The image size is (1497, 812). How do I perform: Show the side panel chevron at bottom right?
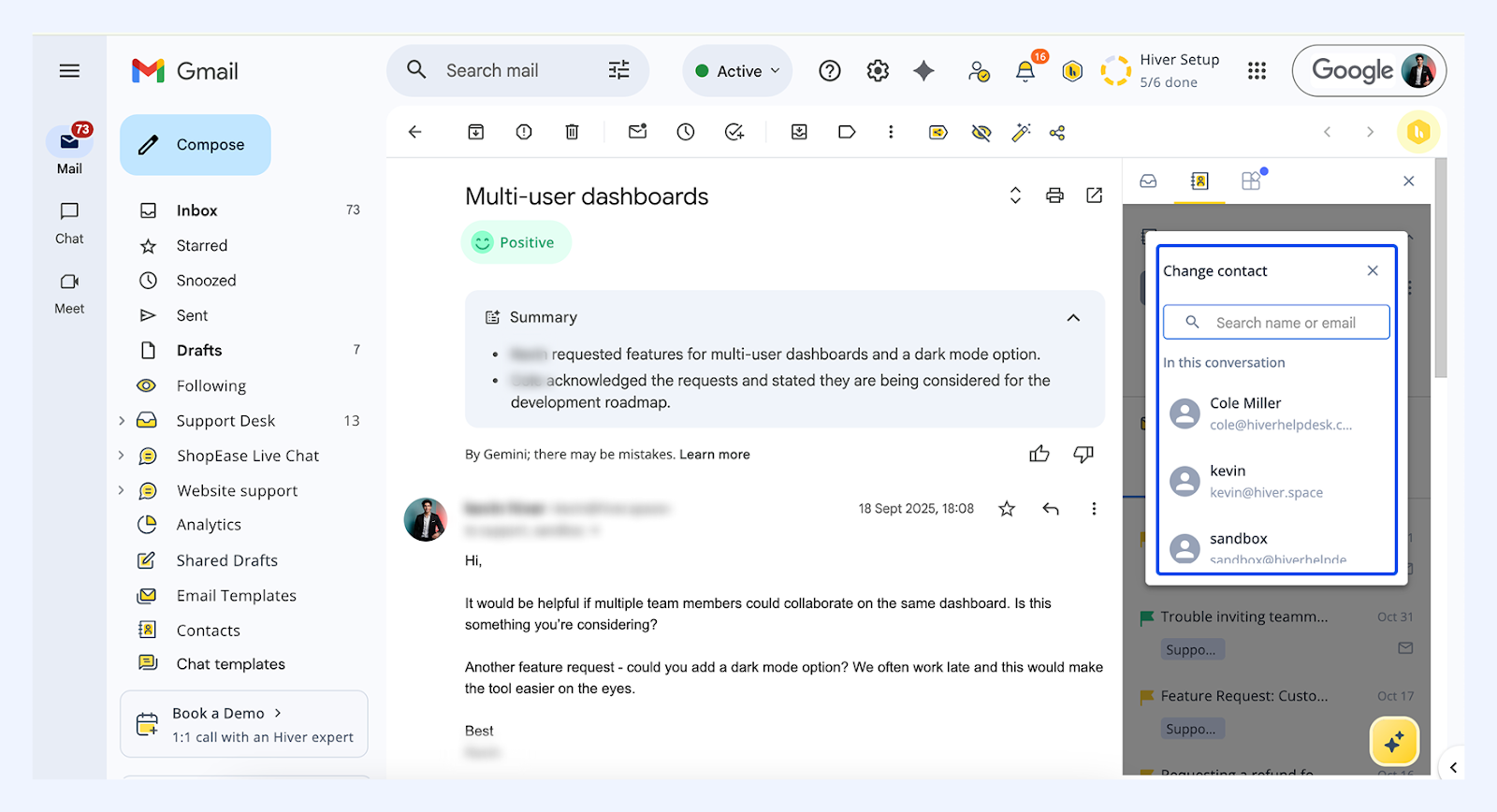[1453, 768]
